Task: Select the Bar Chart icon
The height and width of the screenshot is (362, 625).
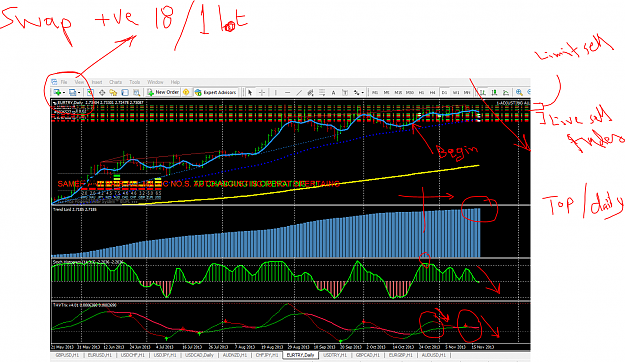Action: pyautogui.click(x=482, y=92)
